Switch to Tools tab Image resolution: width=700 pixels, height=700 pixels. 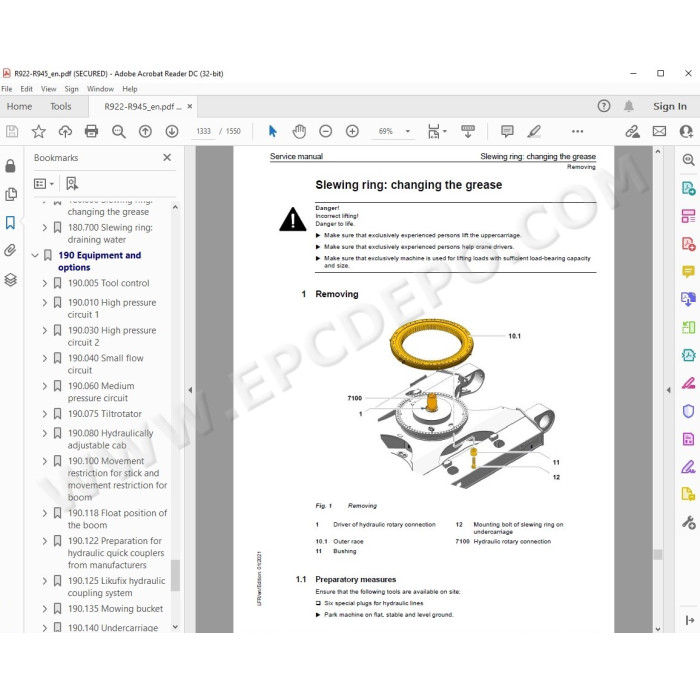click(x=61, y=106)
